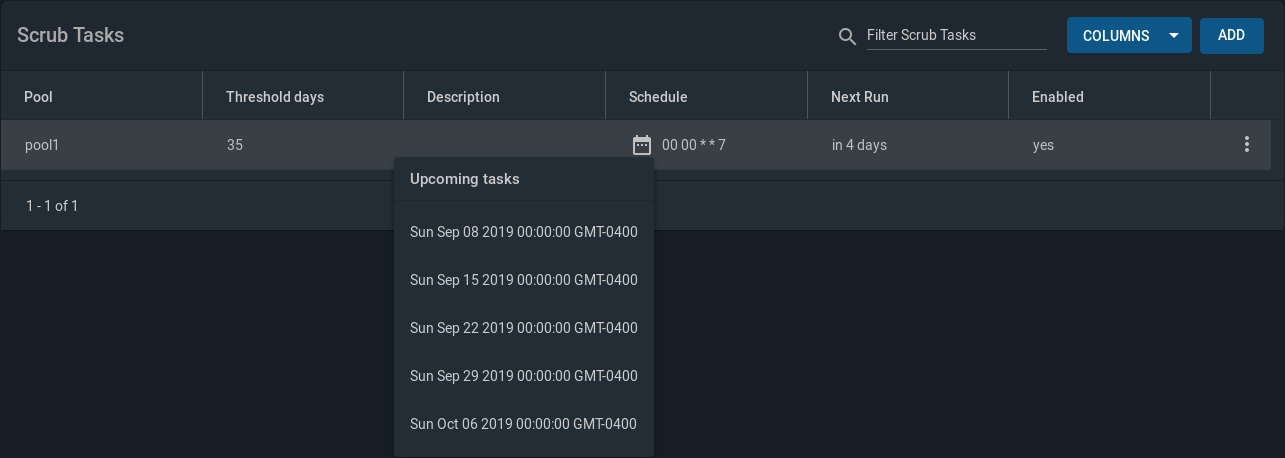This screenshot has height=458, width=1285.
Task: Pick the Sun Sep 29 2019 entry
Action: (523, 376)
